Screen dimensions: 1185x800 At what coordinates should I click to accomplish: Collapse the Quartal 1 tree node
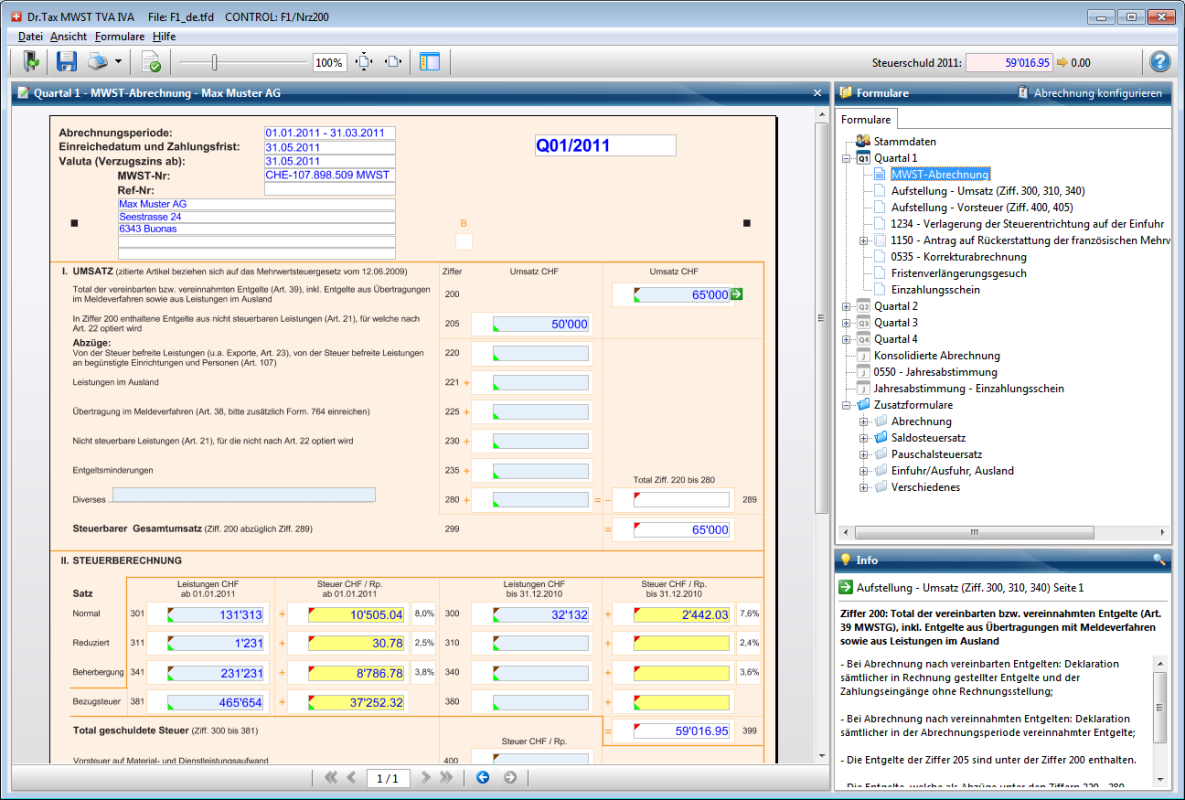846,159
